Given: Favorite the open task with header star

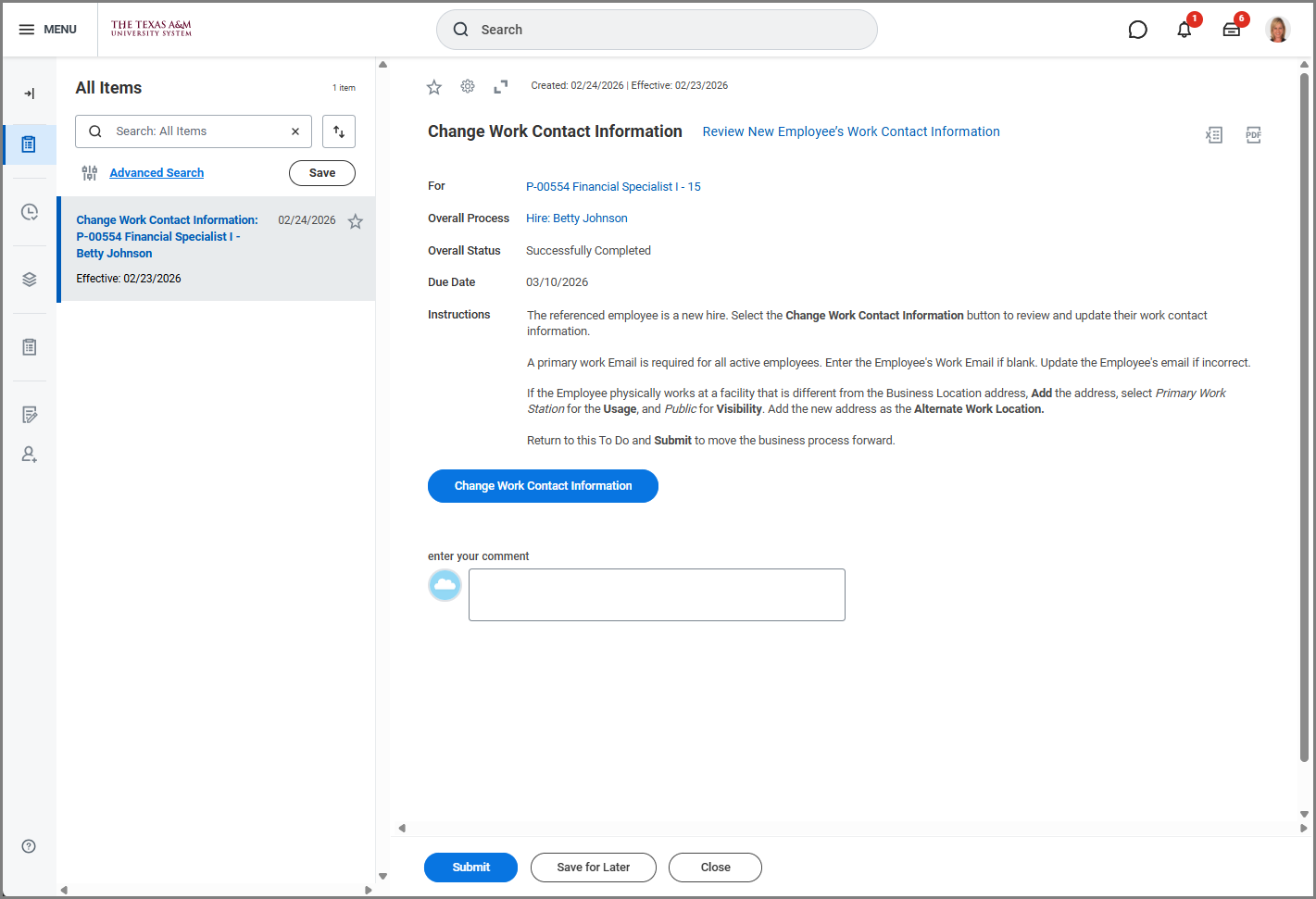Looking at the screenshot, I should [x=433, y=87].
